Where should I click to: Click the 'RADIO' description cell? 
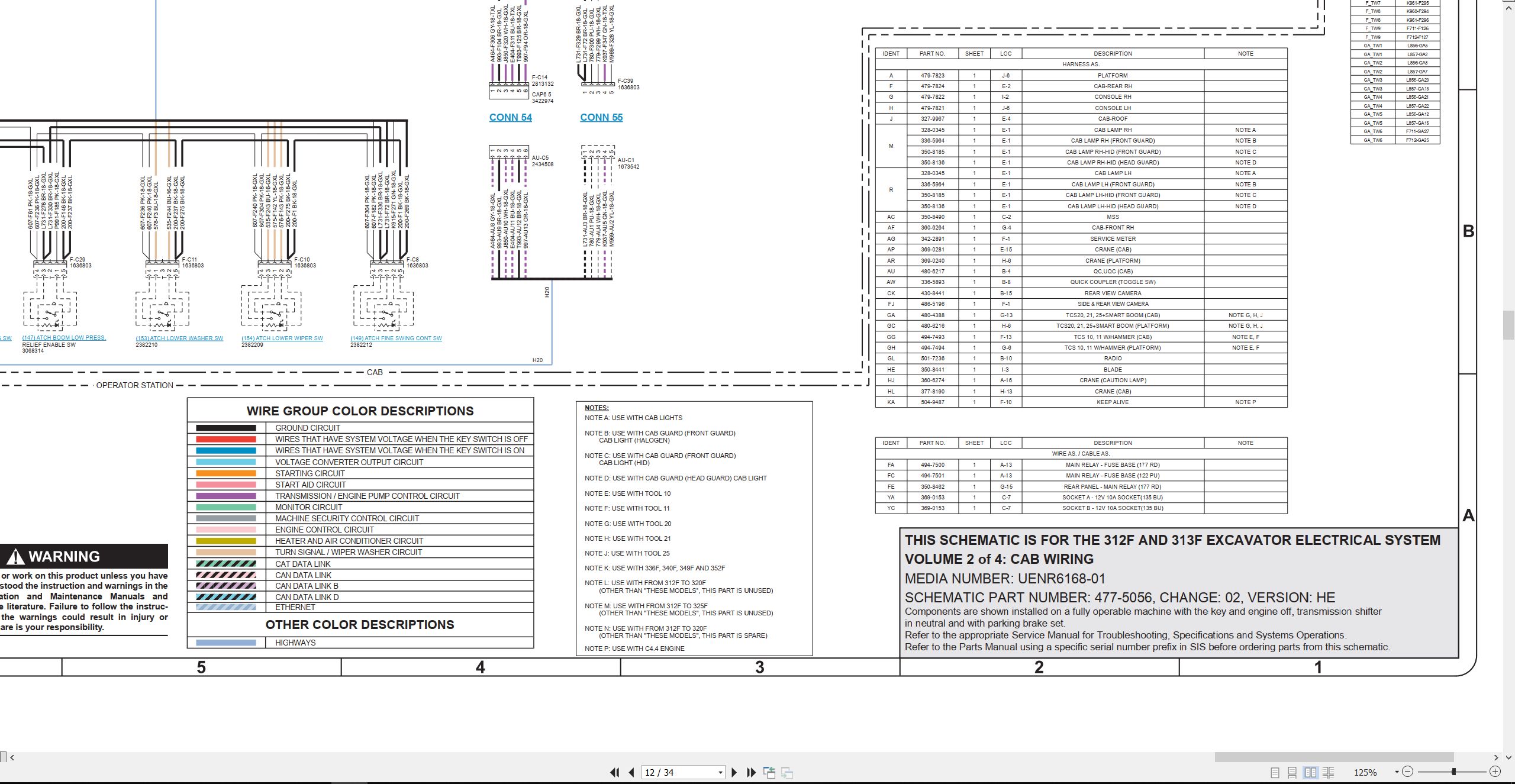pos(1113,359)
